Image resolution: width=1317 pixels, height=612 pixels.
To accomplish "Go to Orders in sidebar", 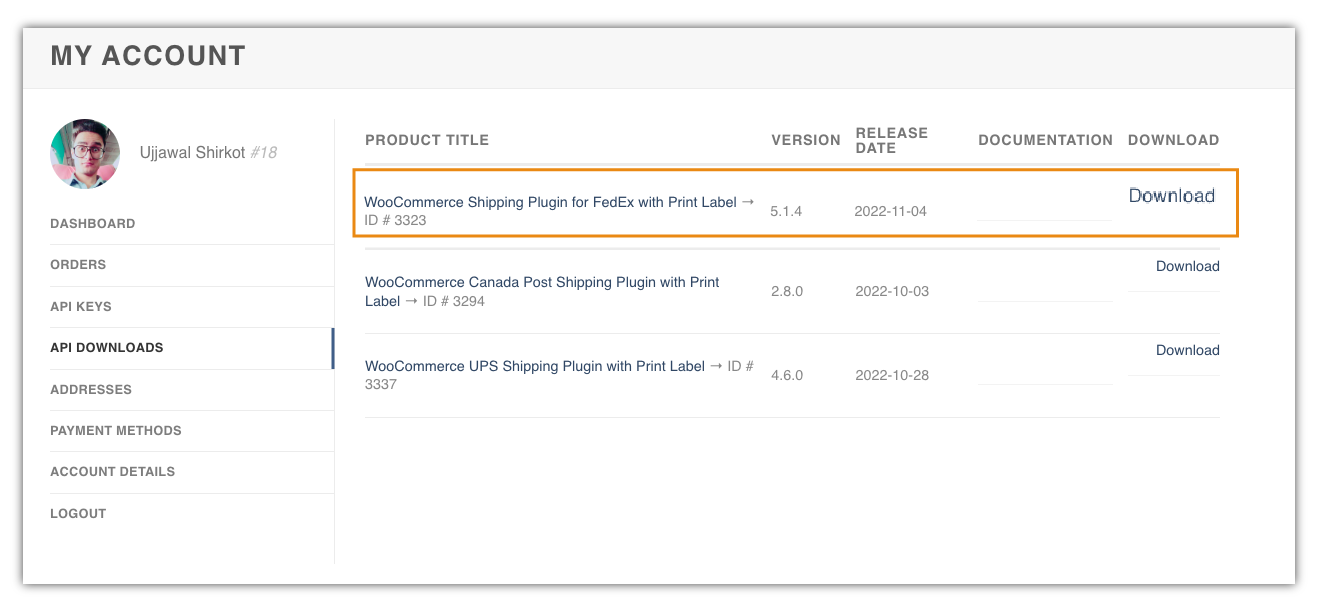I will click(78, 265).
